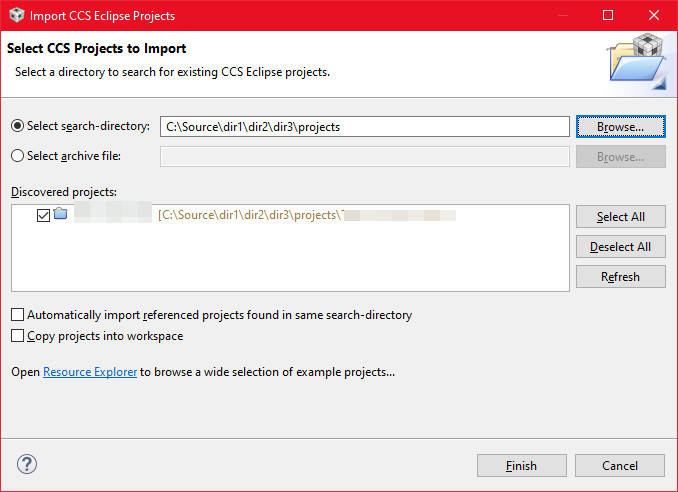Open the help question mark icon

(27, 465)
